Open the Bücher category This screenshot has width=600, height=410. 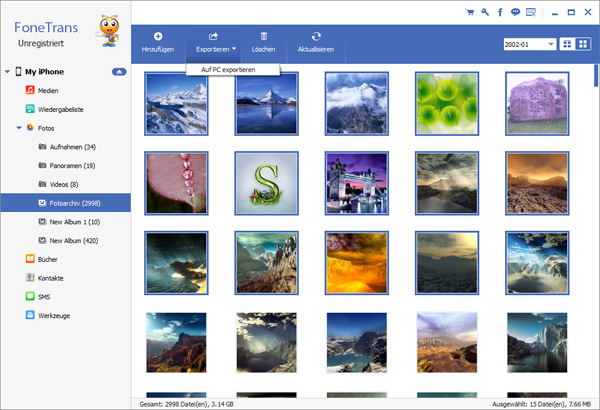pos(47,260)
